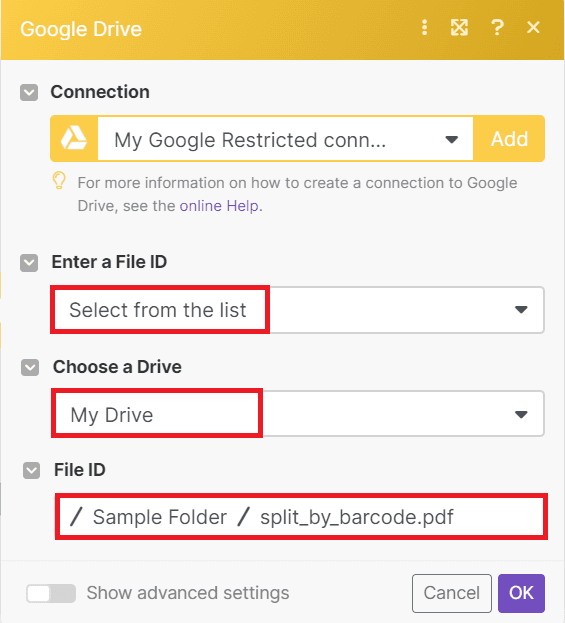This screenshot has width=565, height=623.
Task: Add a new Google connection
Action: pos(509,139)
